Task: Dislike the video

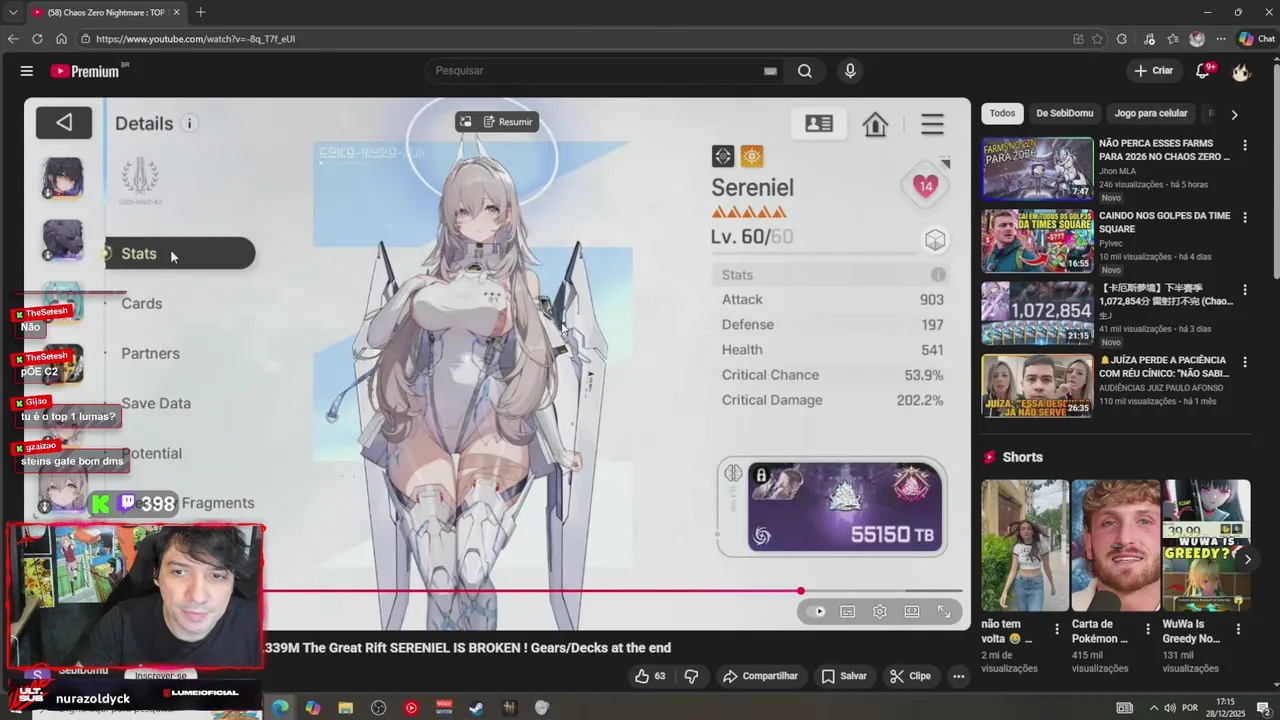Action: point(691,676)
